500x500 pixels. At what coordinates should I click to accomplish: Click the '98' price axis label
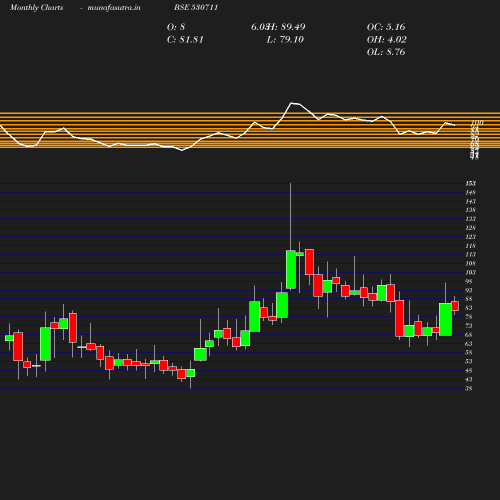coord(469,281)
